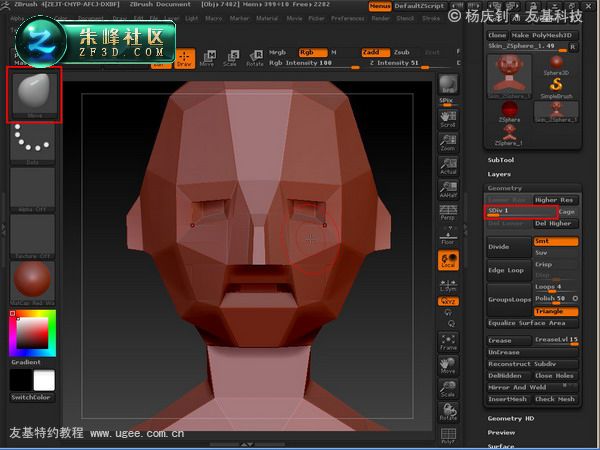Open the Material menu
Image resolution: width=600 pixels, height=450 pixels.
point(267,18)
